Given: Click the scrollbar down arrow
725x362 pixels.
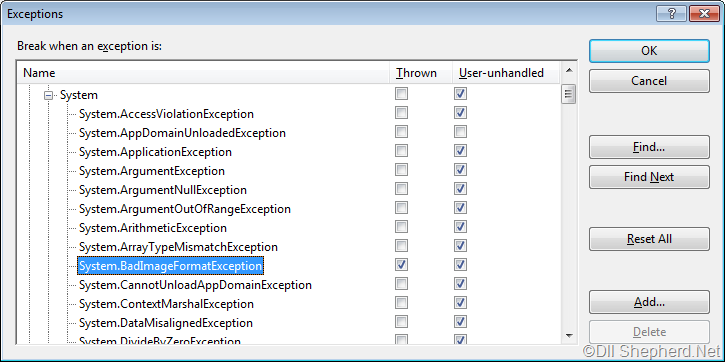Looking at the screenshot, I should 569,336.
